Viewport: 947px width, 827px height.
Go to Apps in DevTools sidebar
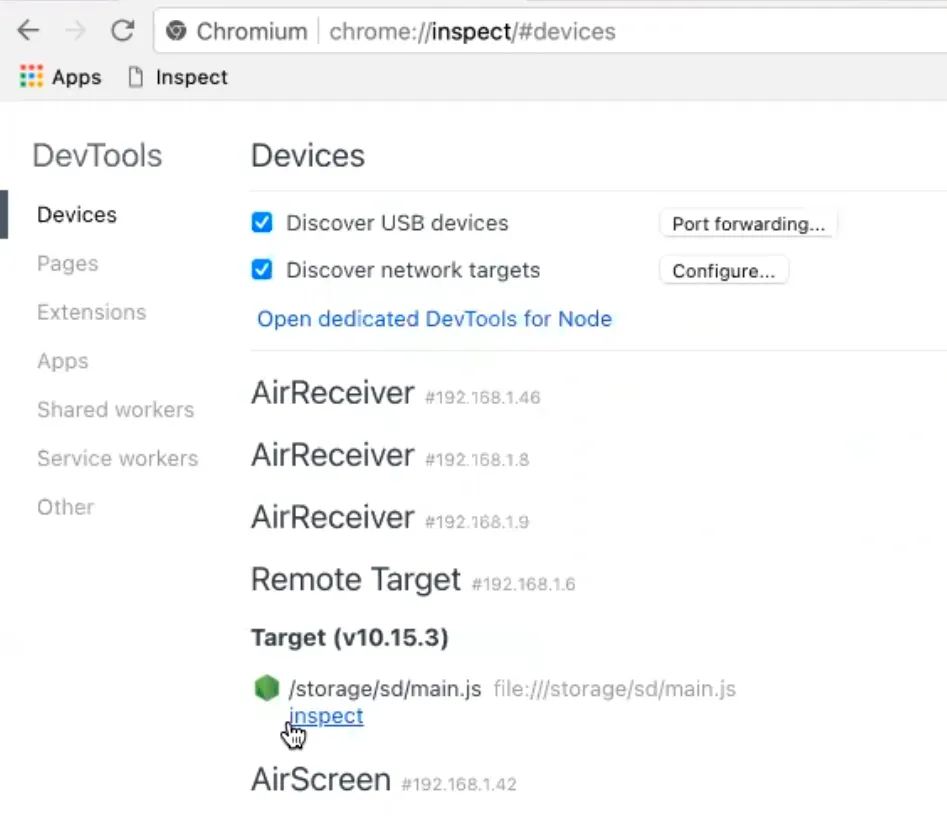[63, 361]
